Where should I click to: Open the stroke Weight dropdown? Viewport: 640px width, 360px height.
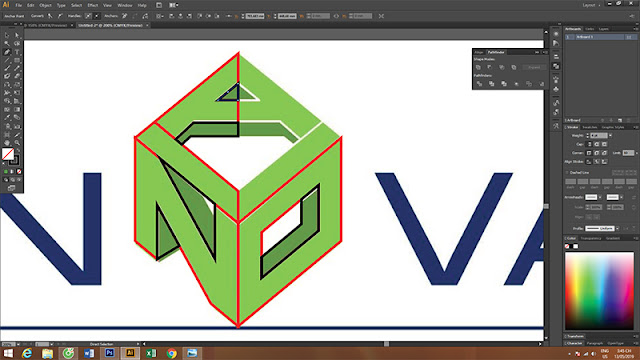610,136
